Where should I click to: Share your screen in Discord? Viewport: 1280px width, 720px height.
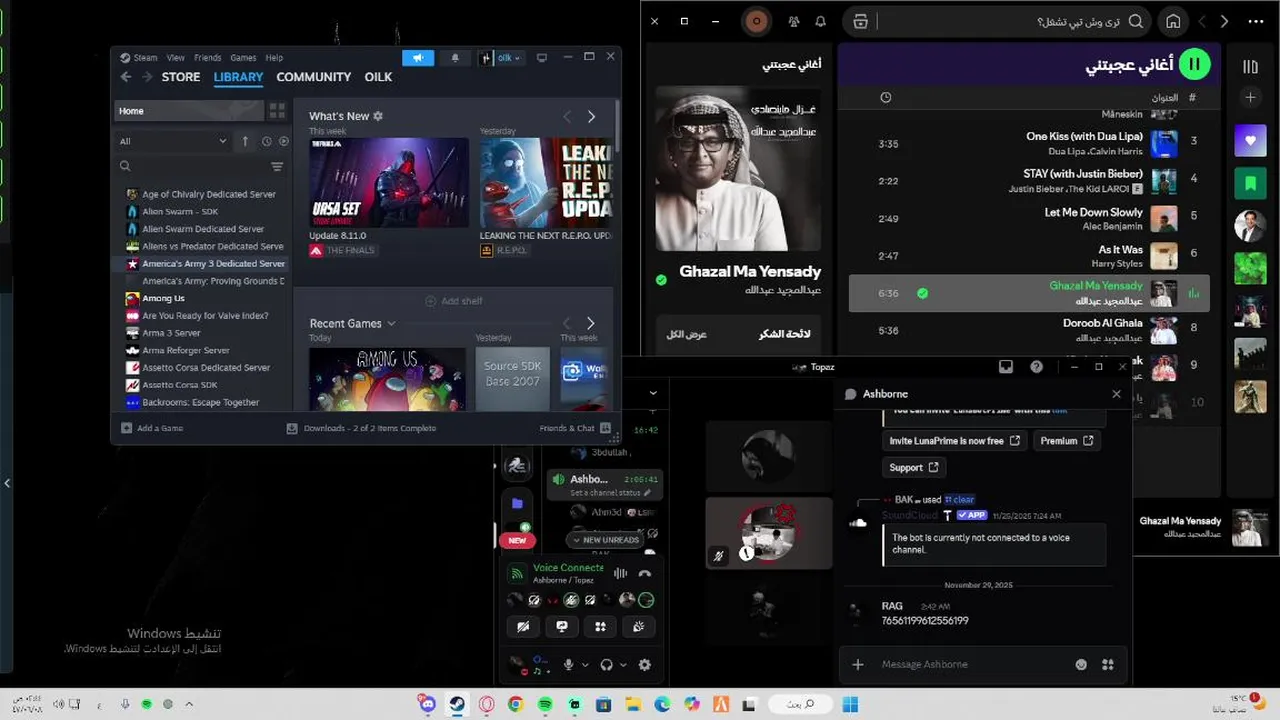[x=562, y=627]
